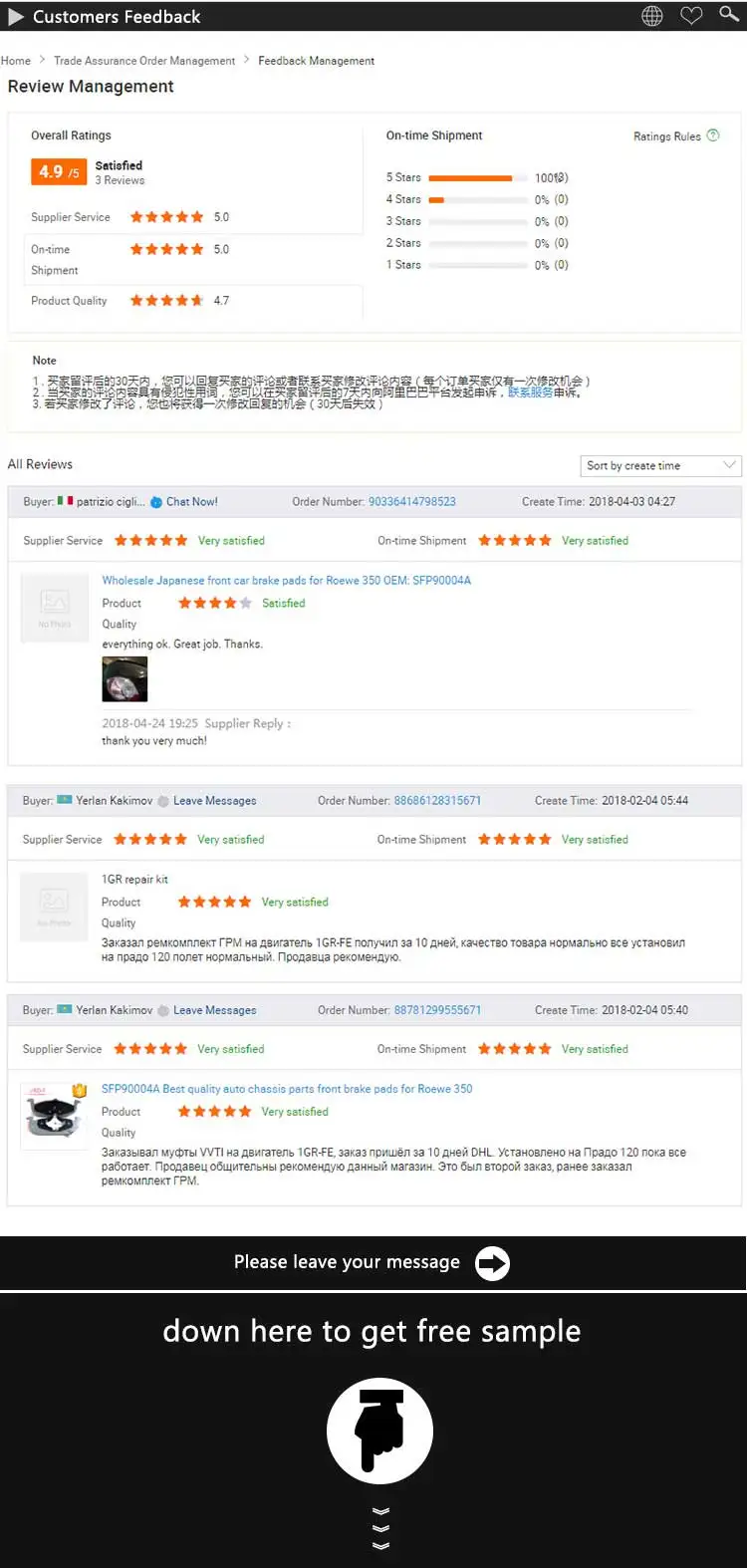Image resolution: width=747 pixels, height=1568 pixels.
Task: Expand the chevrons below the finger icon
Action: (x=379, y=1527)
